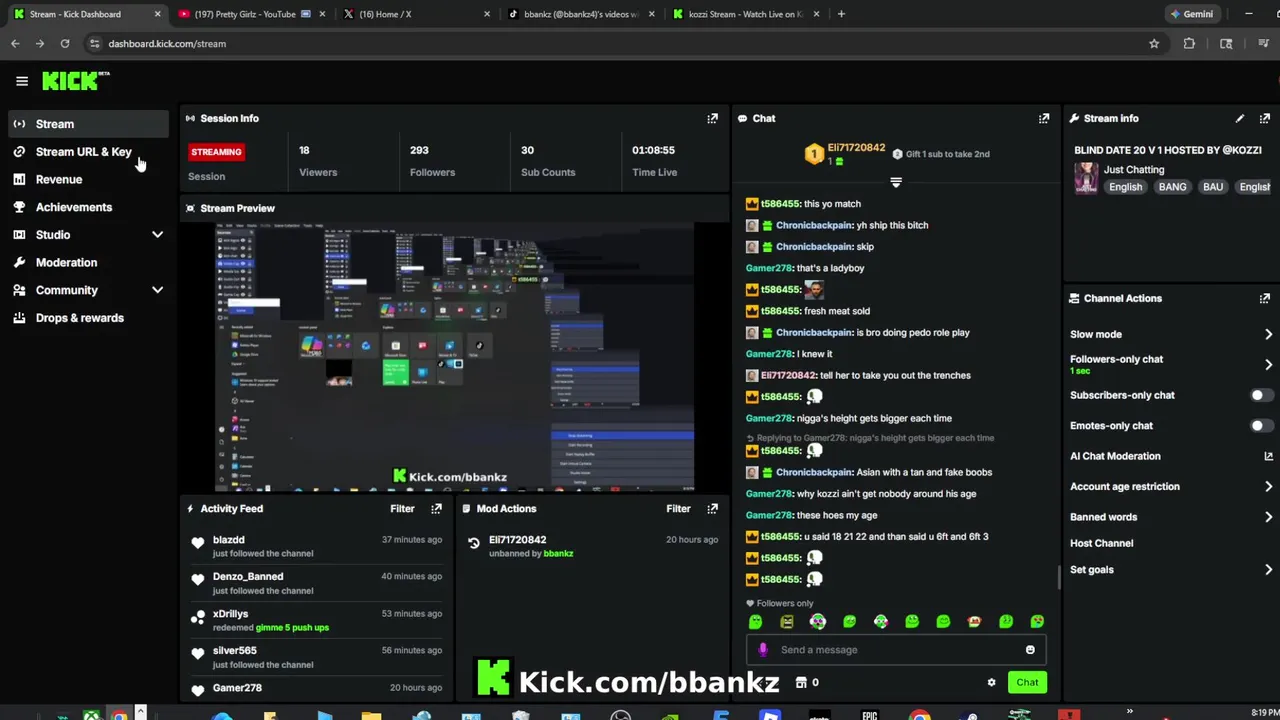1280x720 pixels.
Task: Click the Send a message field
Action: click(896, 650)
